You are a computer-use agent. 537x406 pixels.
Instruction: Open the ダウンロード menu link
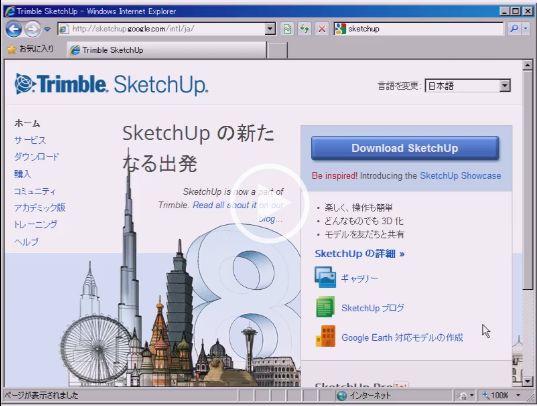[36, 157]
